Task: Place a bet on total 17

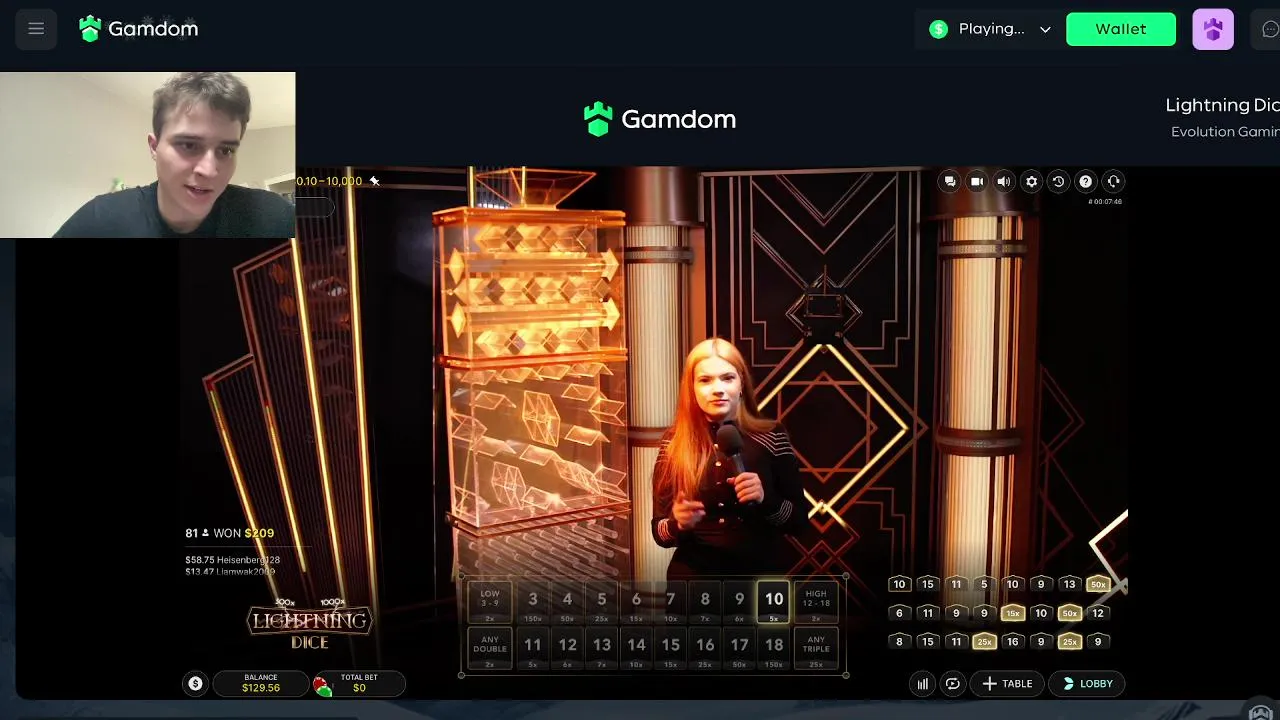Action: click(x=739, y=647)
